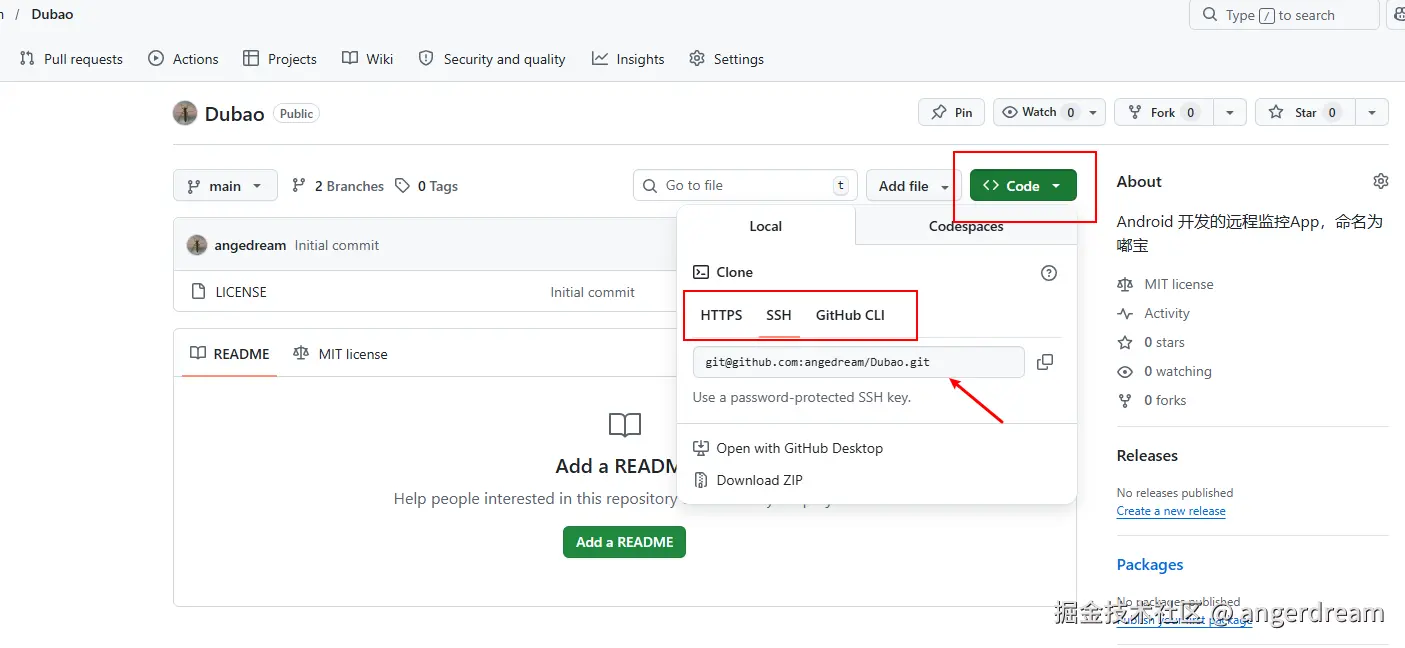Click the Releases heading

(x=1147, y=455)
